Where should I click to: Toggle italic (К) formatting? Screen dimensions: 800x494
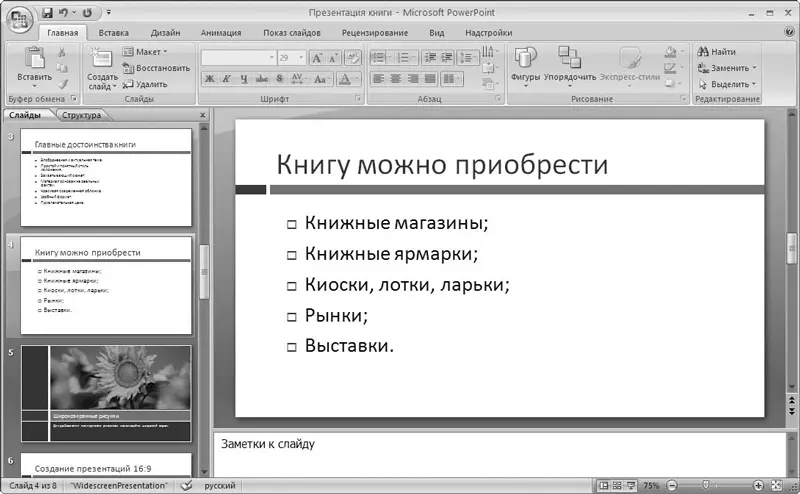[x=227, y=79]
